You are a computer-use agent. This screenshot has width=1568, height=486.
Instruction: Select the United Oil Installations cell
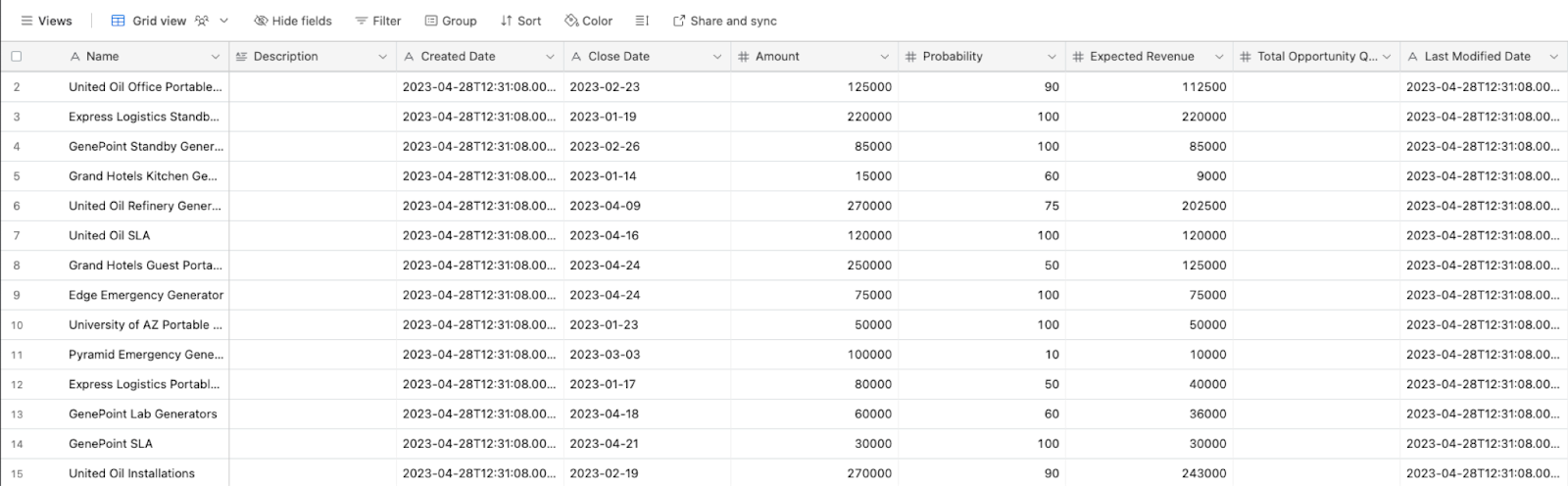tap(145, 473)
